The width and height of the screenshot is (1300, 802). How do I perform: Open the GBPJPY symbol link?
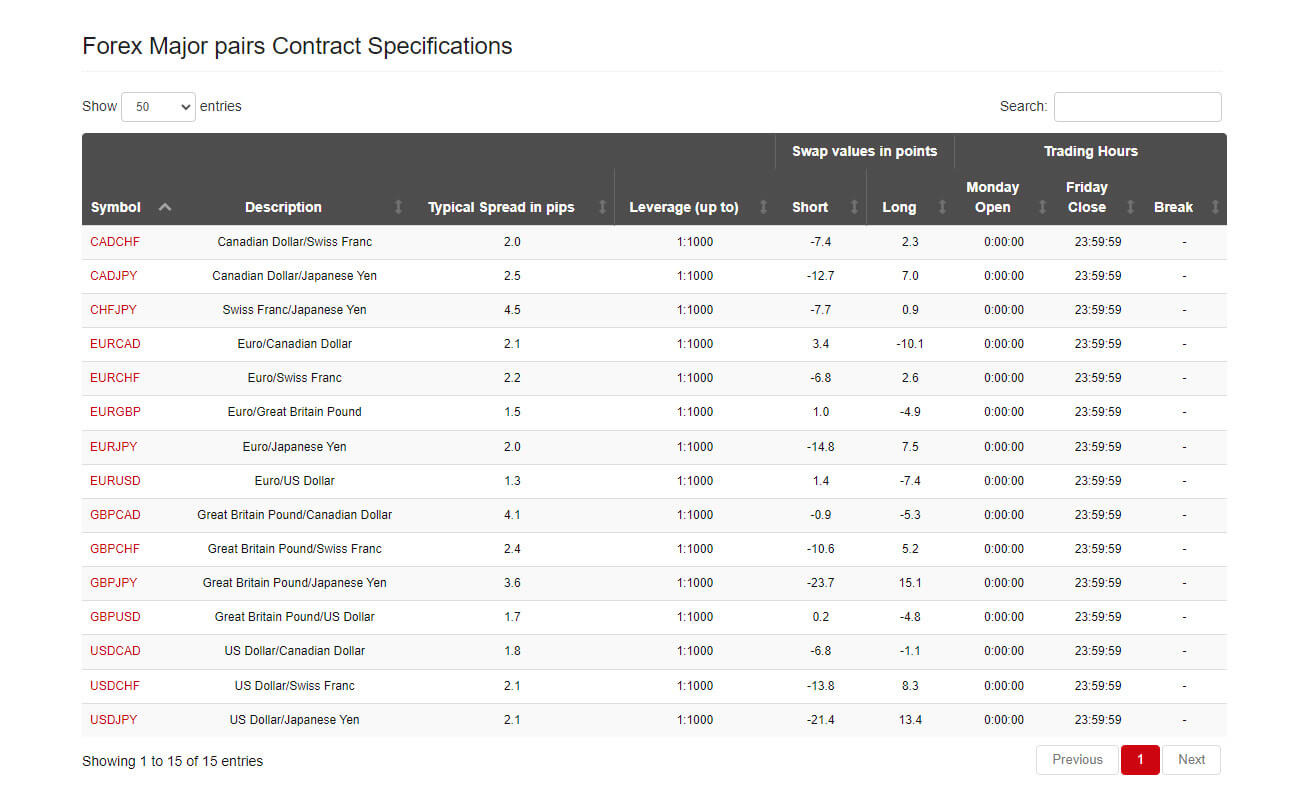114,583
